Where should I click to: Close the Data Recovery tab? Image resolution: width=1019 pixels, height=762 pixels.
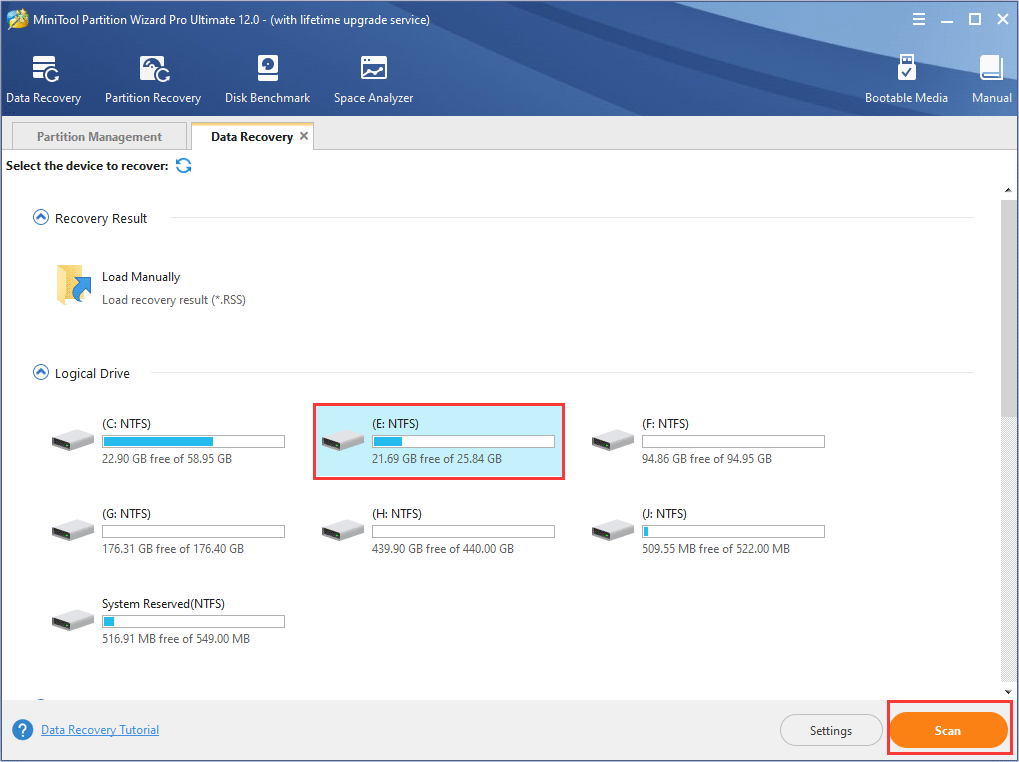tap(303, 136)
